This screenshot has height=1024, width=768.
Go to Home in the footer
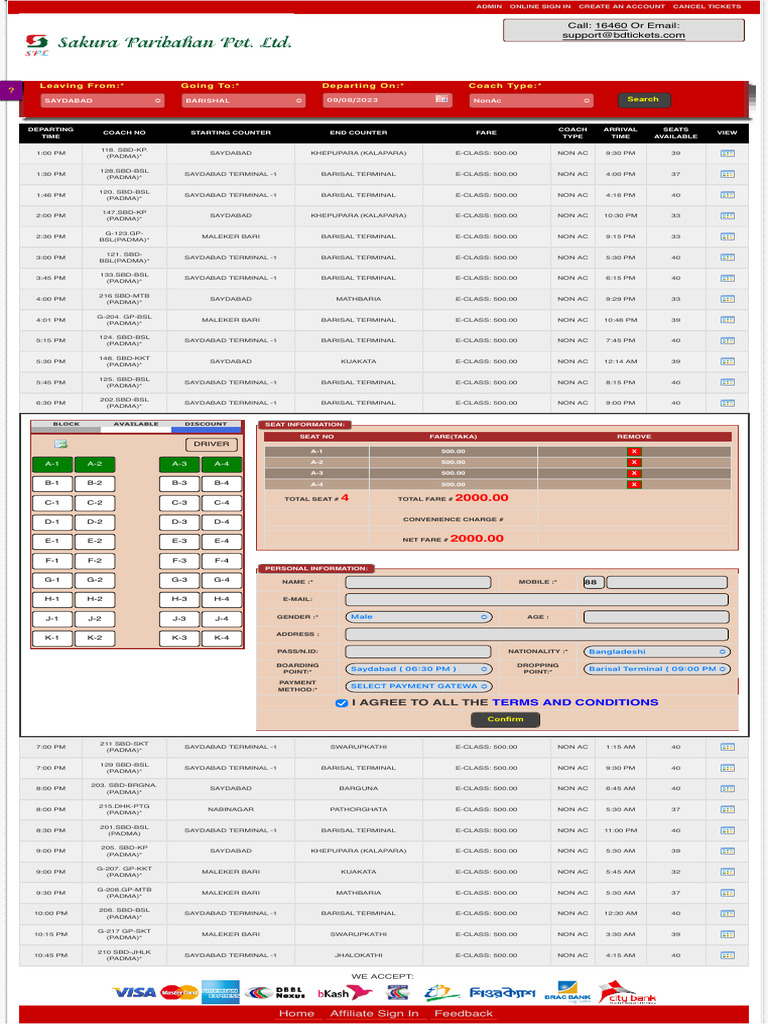296,1014
